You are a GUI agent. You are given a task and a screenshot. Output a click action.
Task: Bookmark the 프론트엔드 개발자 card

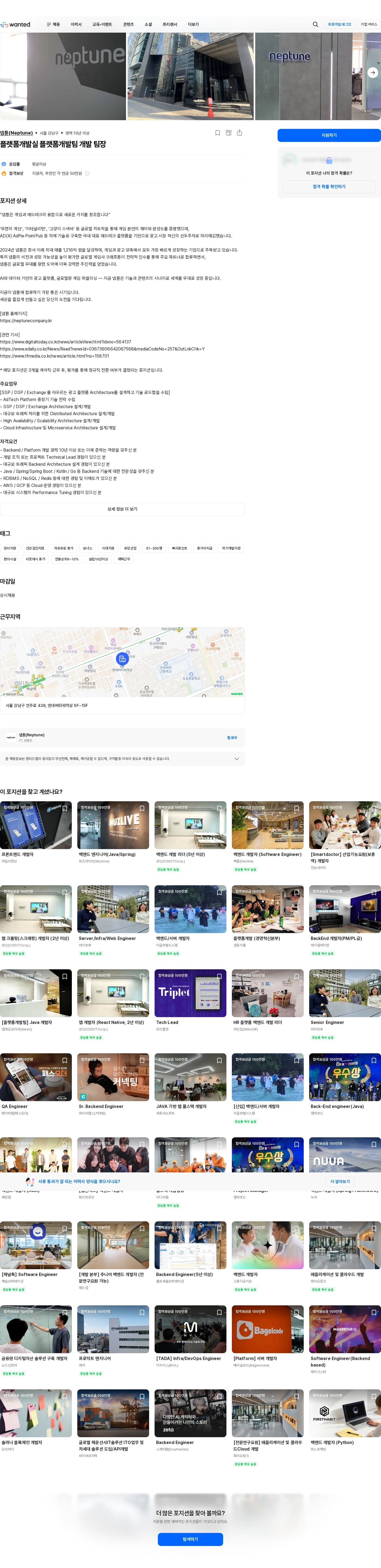point(64,809)
